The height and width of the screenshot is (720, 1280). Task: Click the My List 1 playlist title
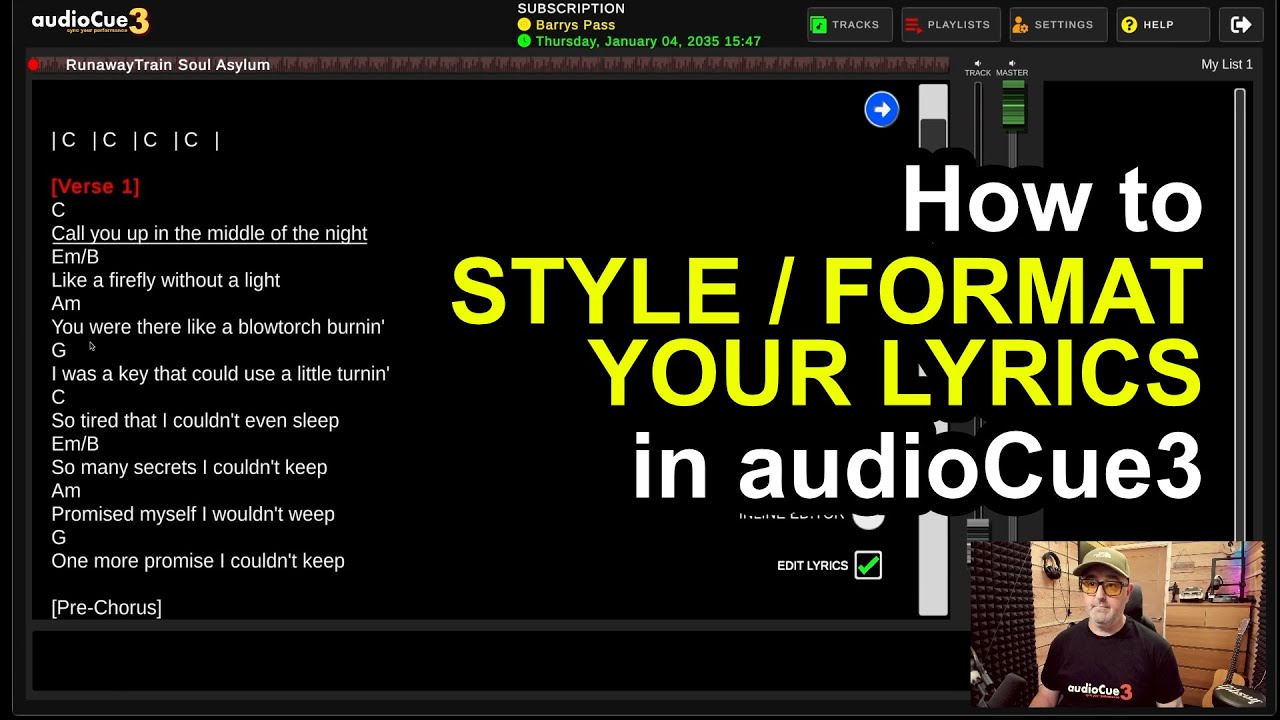(1227, 64)
